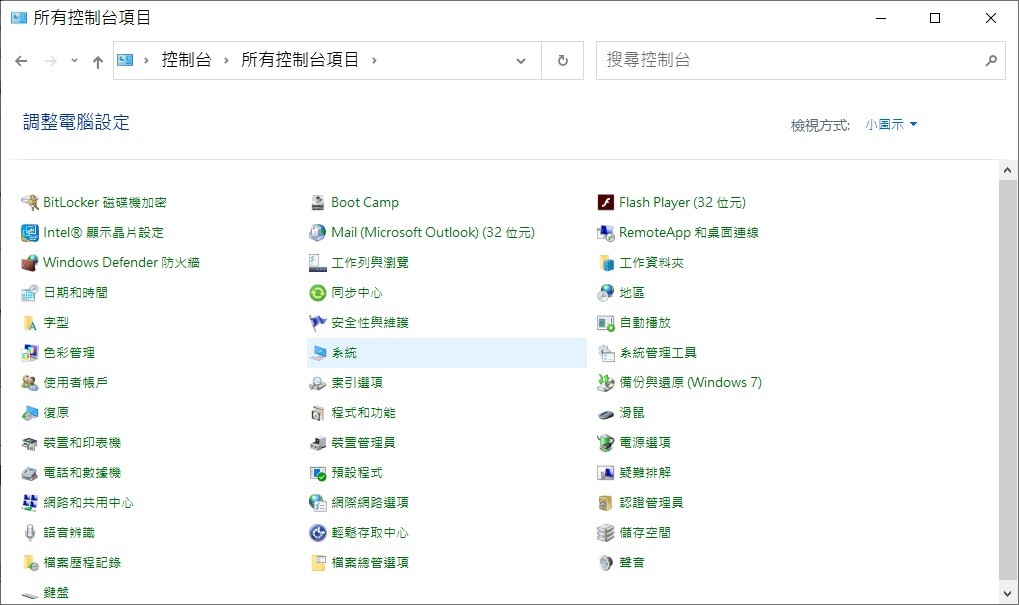
Task: Click the 儲存空間 icon
Action: [x=606, y=533]
